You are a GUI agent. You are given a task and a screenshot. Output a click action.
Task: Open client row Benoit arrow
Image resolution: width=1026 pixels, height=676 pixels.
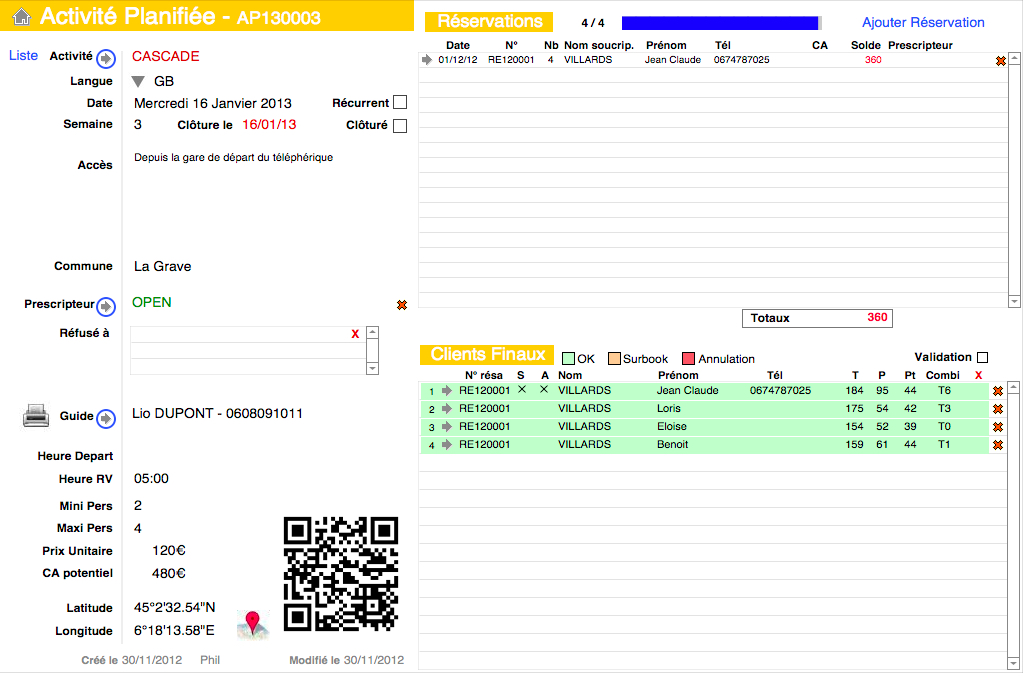(447, 445)
